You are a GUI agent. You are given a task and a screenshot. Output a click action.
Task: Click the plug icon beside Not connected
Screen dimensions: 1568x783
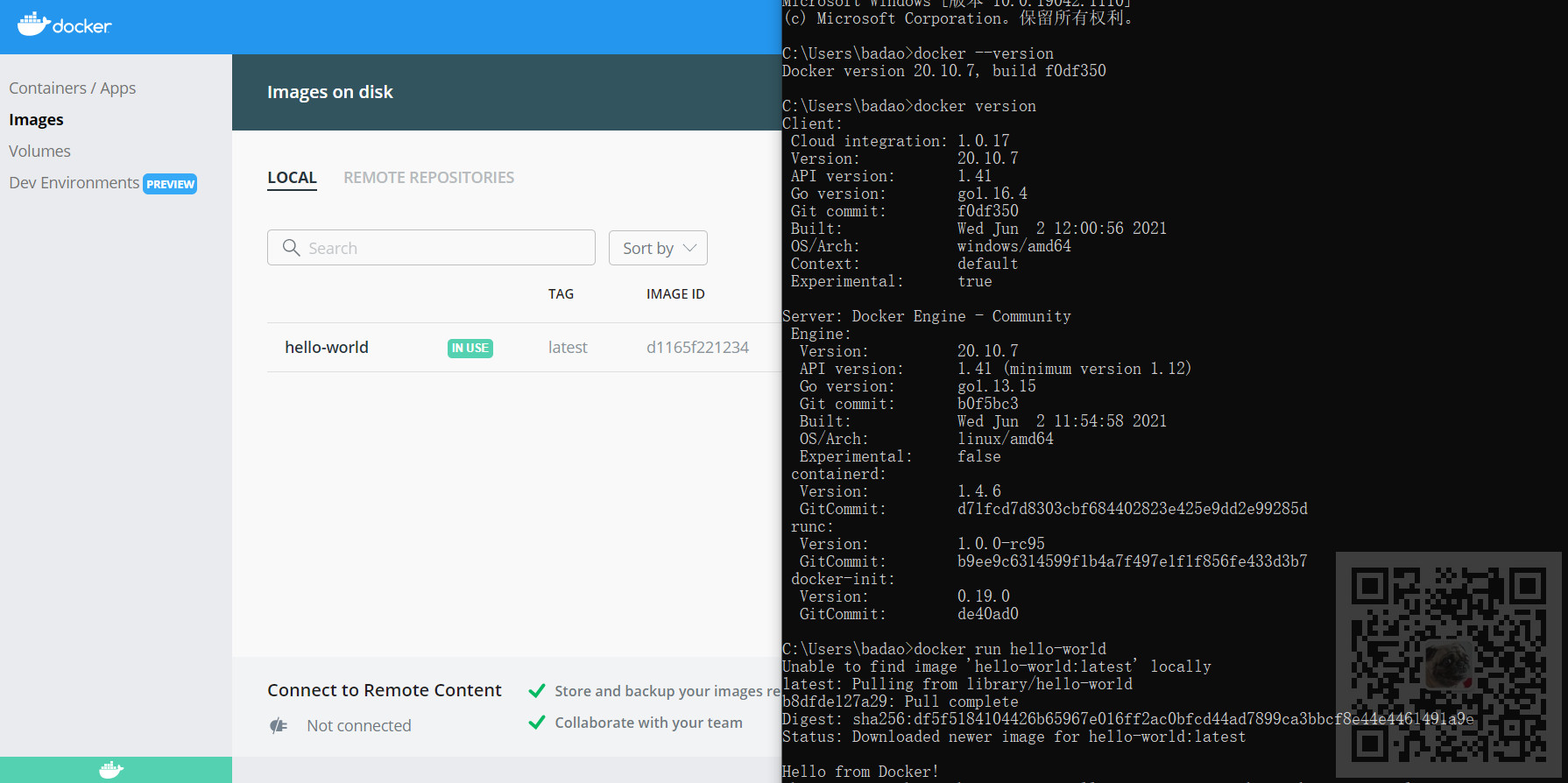tap(279, 725)
